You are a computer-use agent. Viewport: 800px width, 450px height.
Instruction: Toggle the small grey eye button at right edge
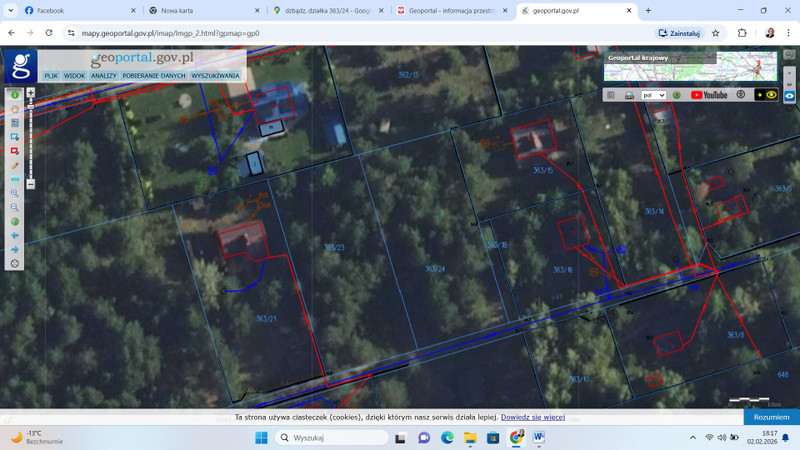click(x=789, y=86)
